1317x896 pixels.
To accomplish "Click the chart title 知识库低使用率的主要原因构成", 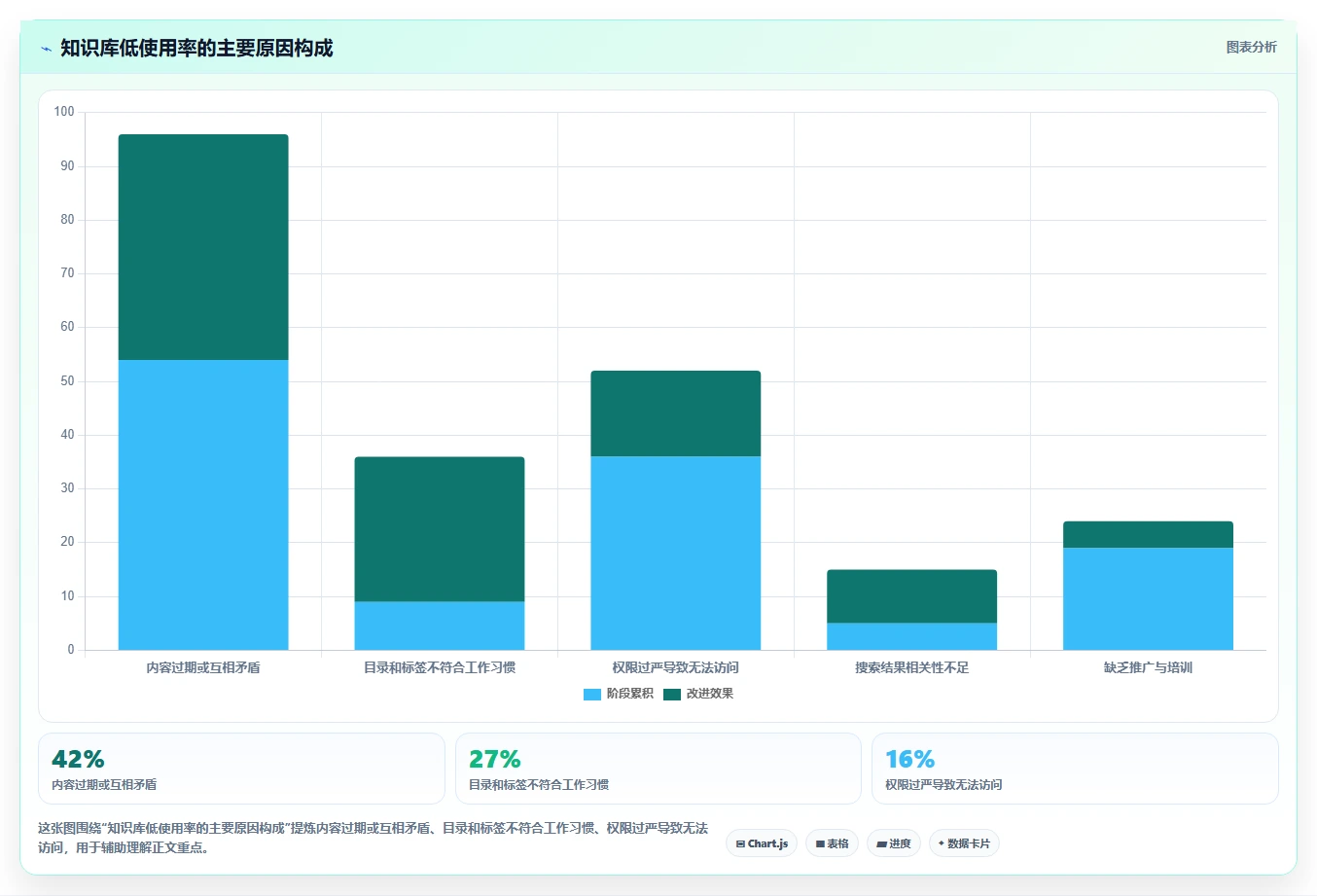I will click(196, 48).
